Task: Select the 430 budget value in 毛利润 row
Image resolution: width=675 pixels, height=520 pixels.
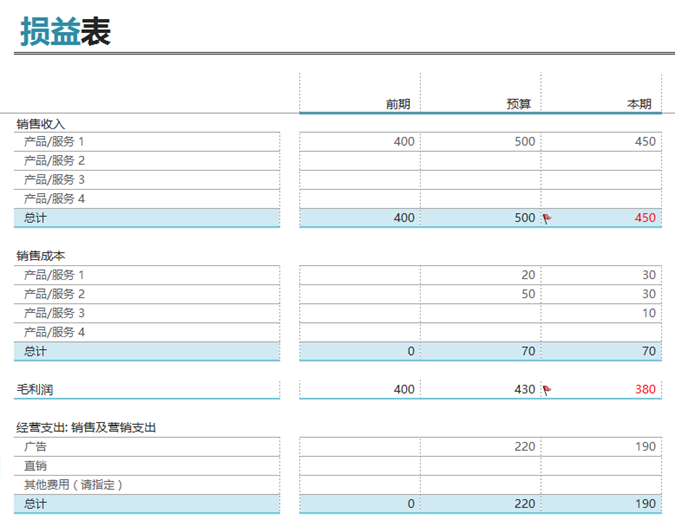Action: click(525, 390)
